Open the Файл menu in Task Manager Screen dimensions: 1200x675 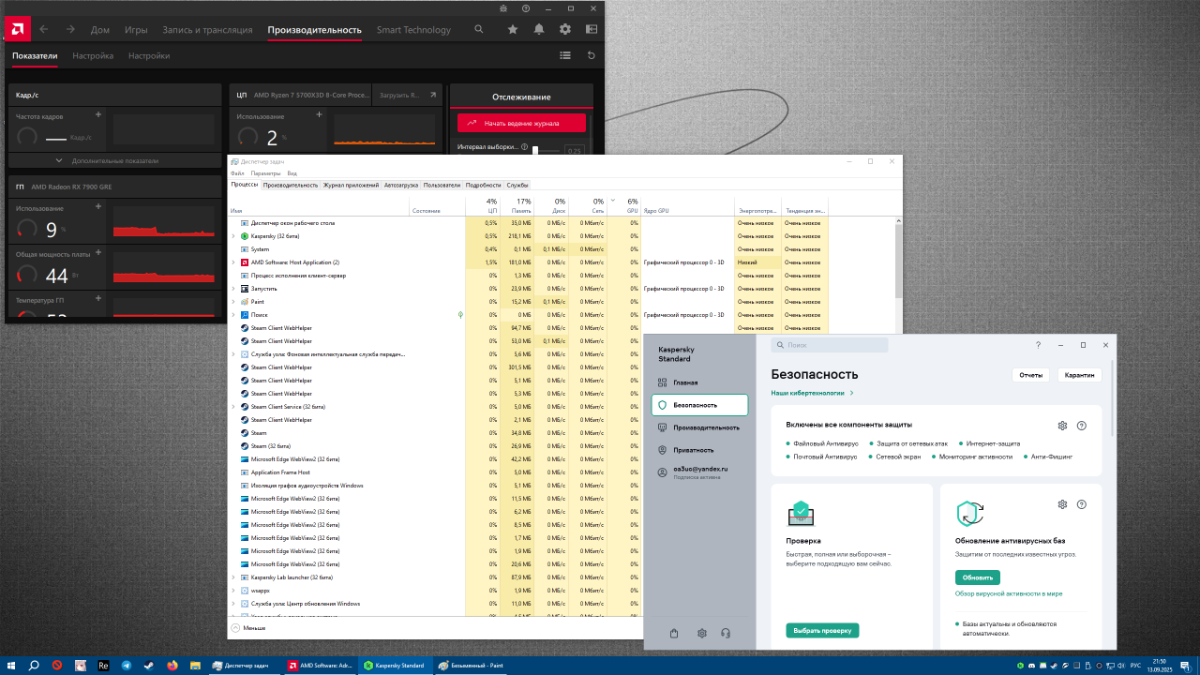237,174
